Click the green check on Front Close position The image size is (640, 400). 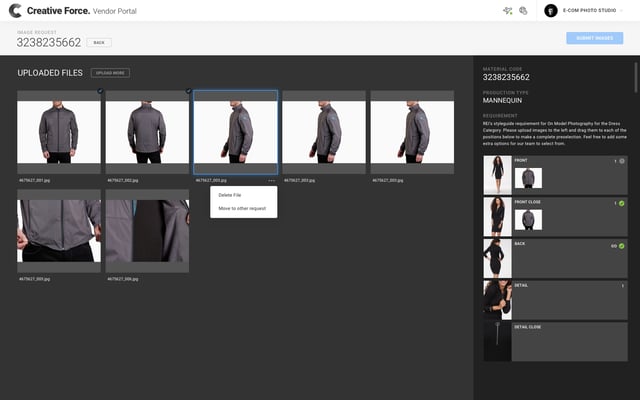click(622, 204)
